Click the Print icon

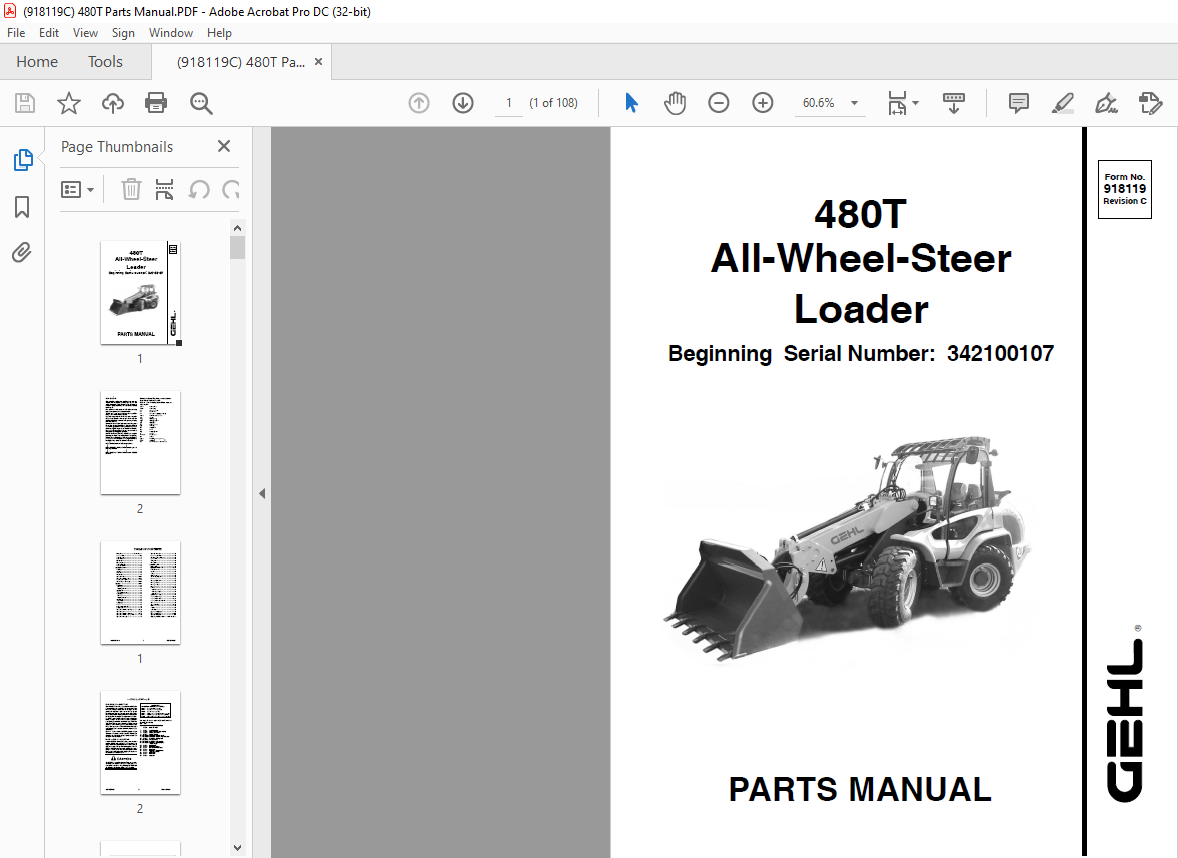click(156, 103)
